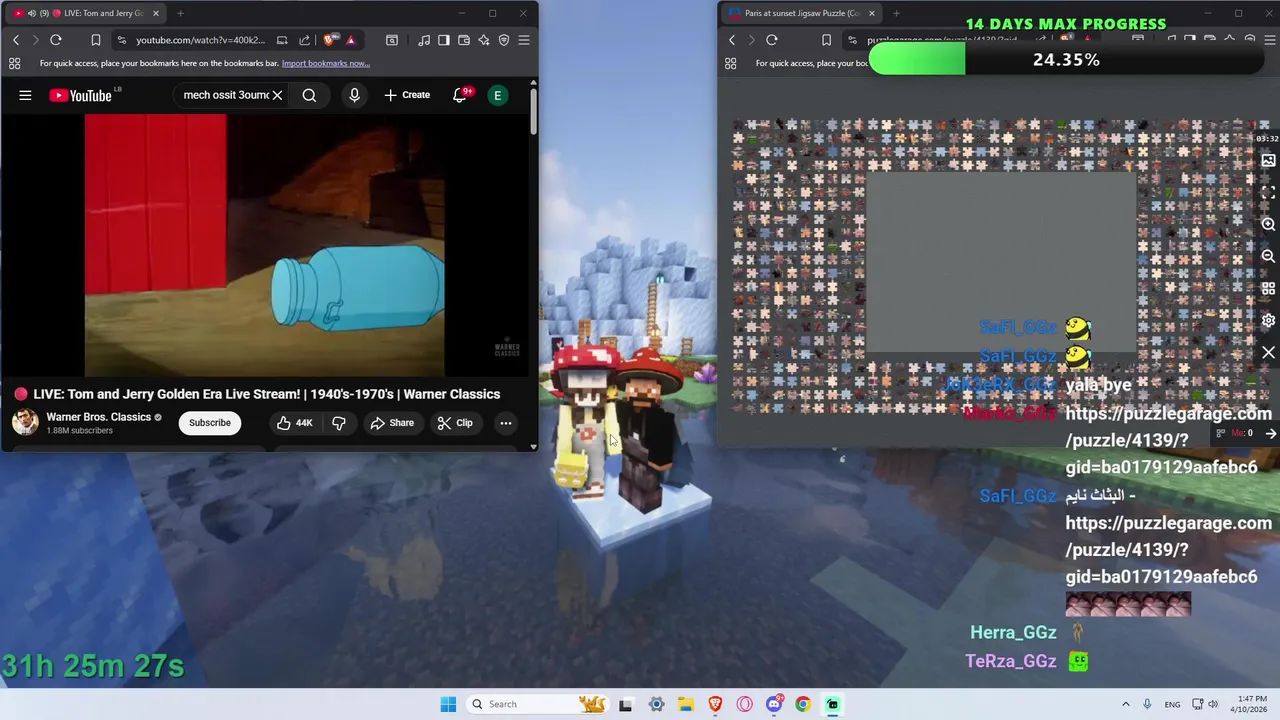Open YouTube notifications bell
1280x720 pixels.
pyautogui.click(x=460, y=95)
